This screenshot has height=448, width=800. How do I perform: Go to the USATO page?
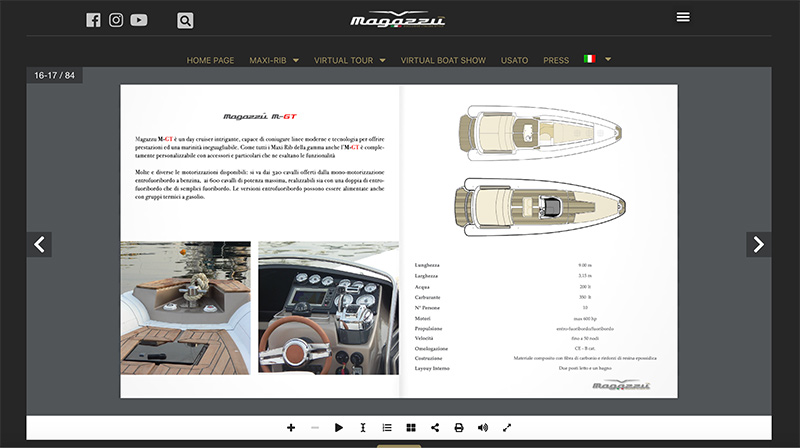tap(514, 60)
